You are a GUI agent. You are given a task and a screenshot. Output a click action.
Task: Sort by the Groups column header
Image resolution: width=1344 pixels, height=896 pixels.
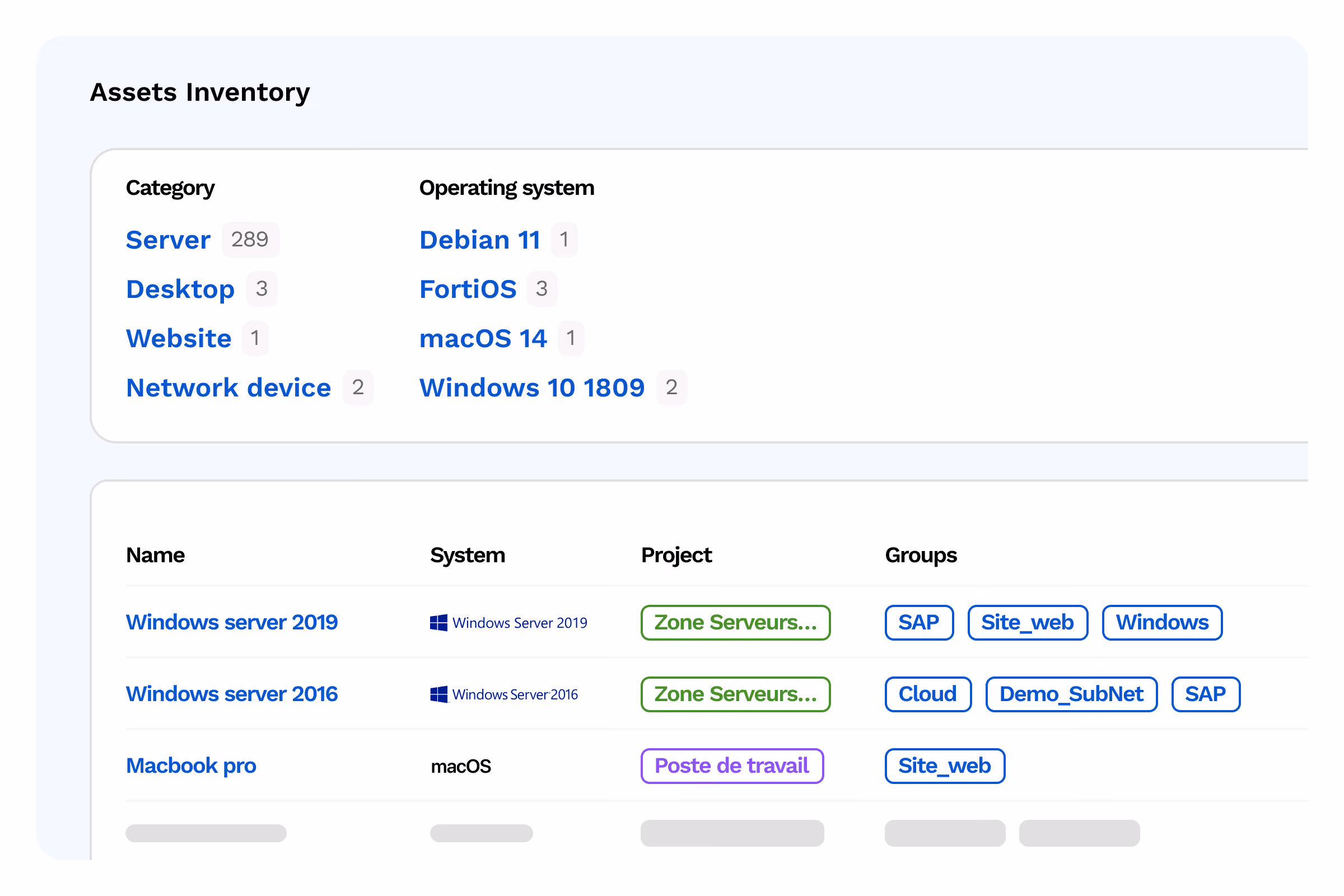[x=921, y=556]
